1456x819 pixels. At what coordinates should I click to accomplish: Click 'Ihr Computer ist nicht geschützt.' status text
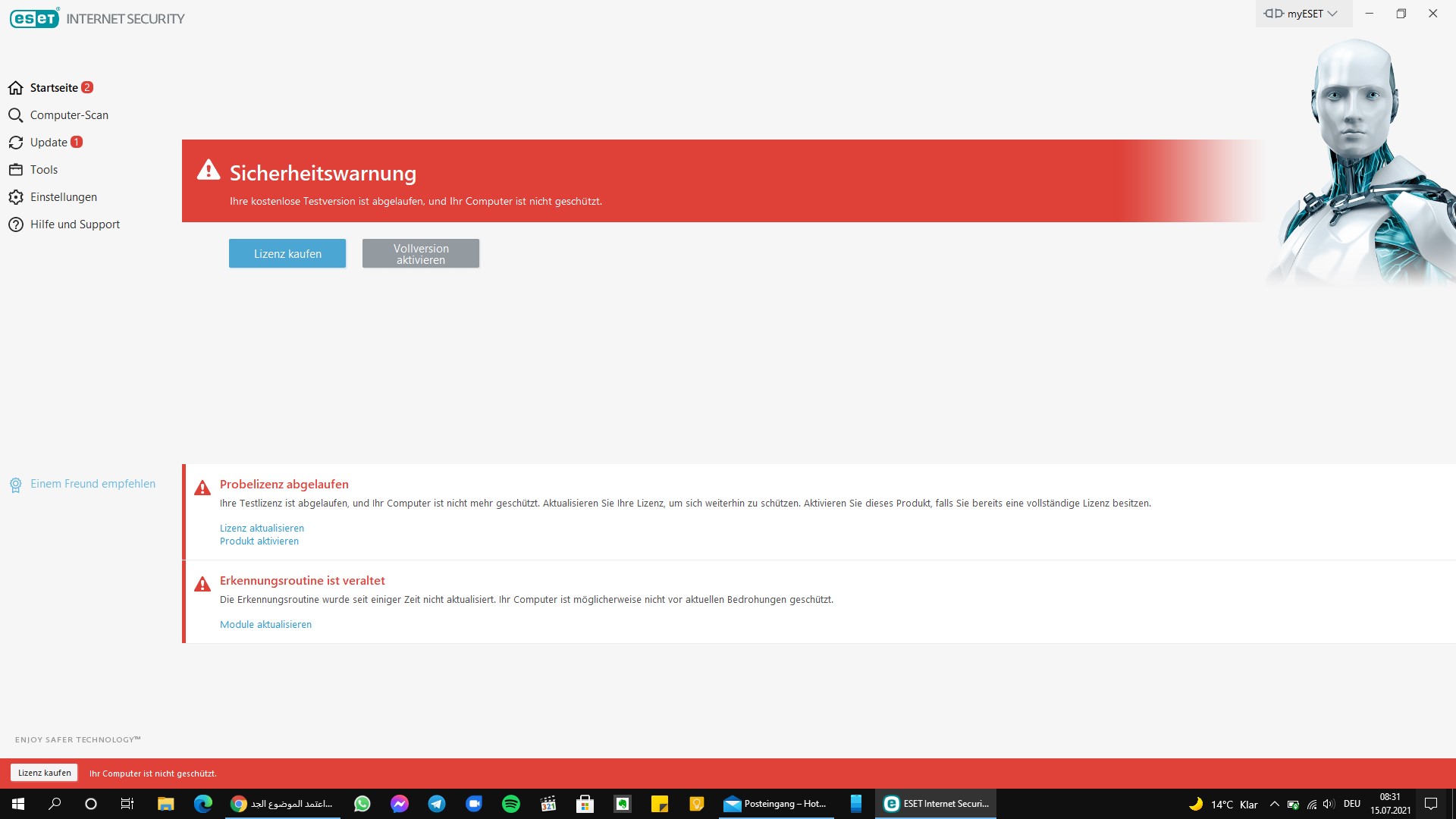(153, 773)
